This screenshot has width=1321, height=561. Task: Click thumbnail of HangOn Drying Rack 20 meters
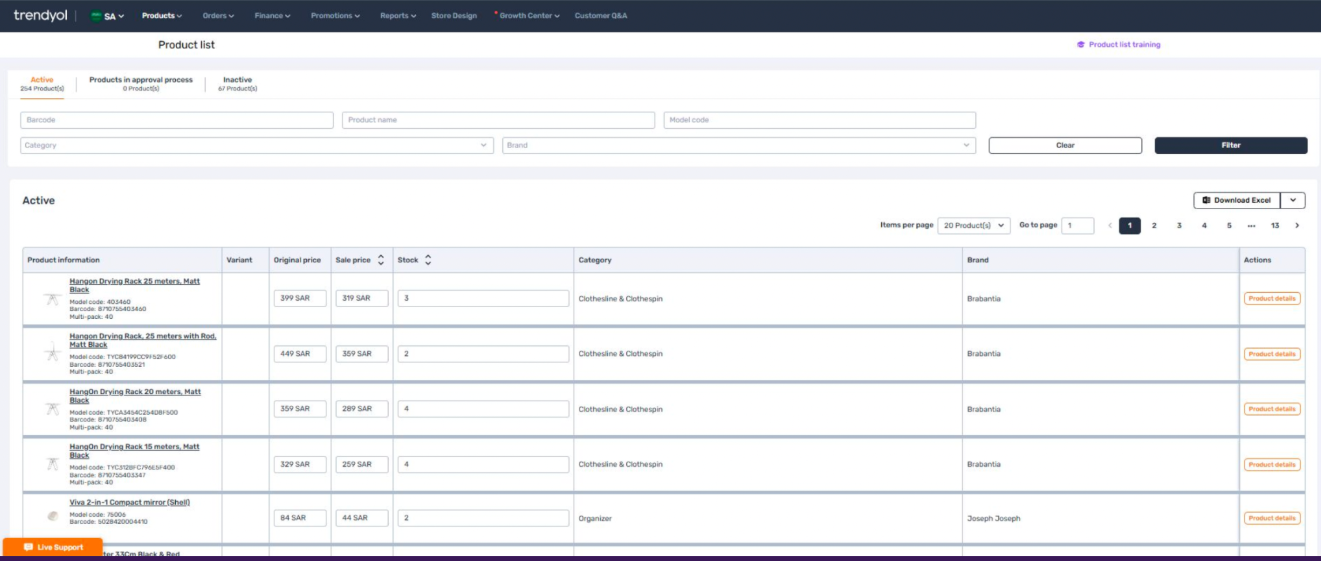[x=52, y=409]
